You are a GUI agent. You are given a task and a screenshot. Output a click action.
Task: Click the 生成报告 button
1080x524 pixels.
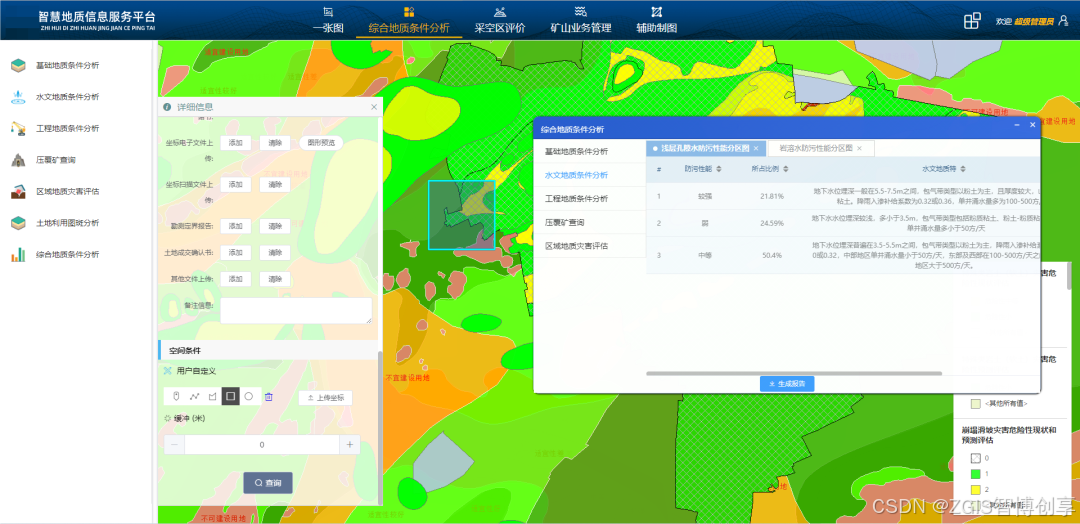pyautogui.click(x=787, y=384)
